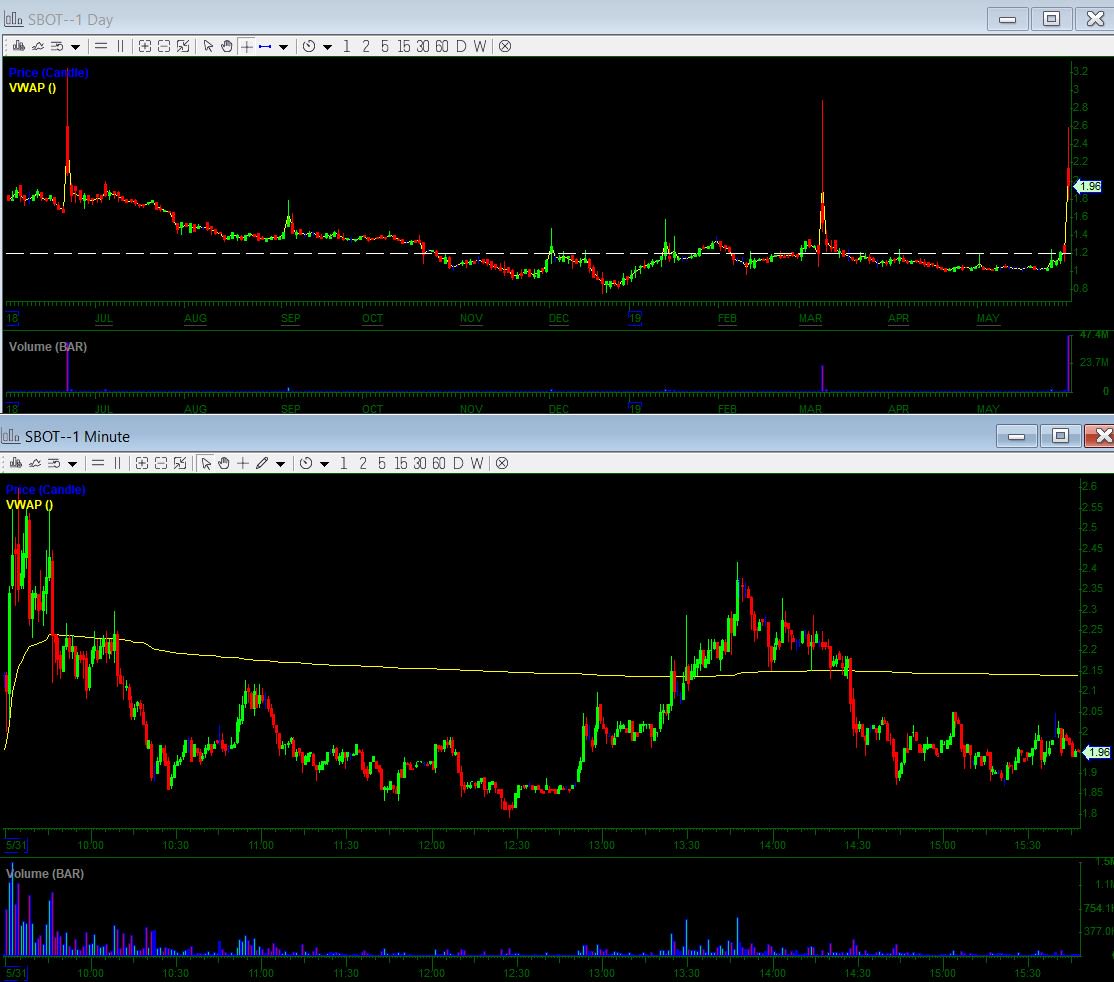Expand settings dropdown arrow in 1 Minute toolbar

(72, 464)
